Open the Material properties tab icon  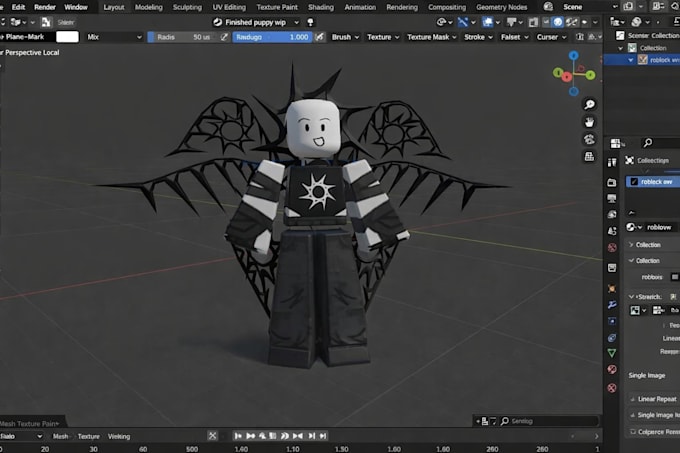point(612,369)
